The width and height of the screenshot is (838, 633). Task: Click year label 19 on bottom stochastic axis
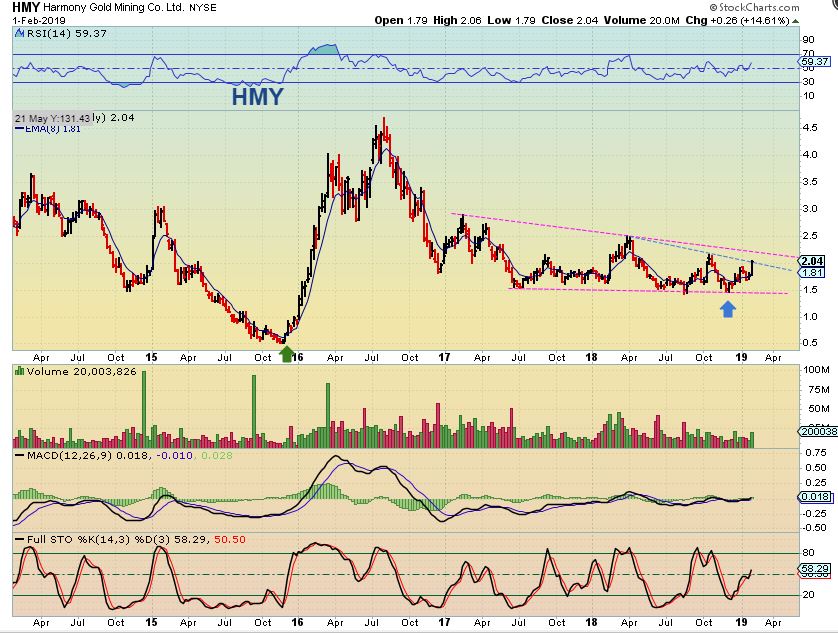(741, 622)
